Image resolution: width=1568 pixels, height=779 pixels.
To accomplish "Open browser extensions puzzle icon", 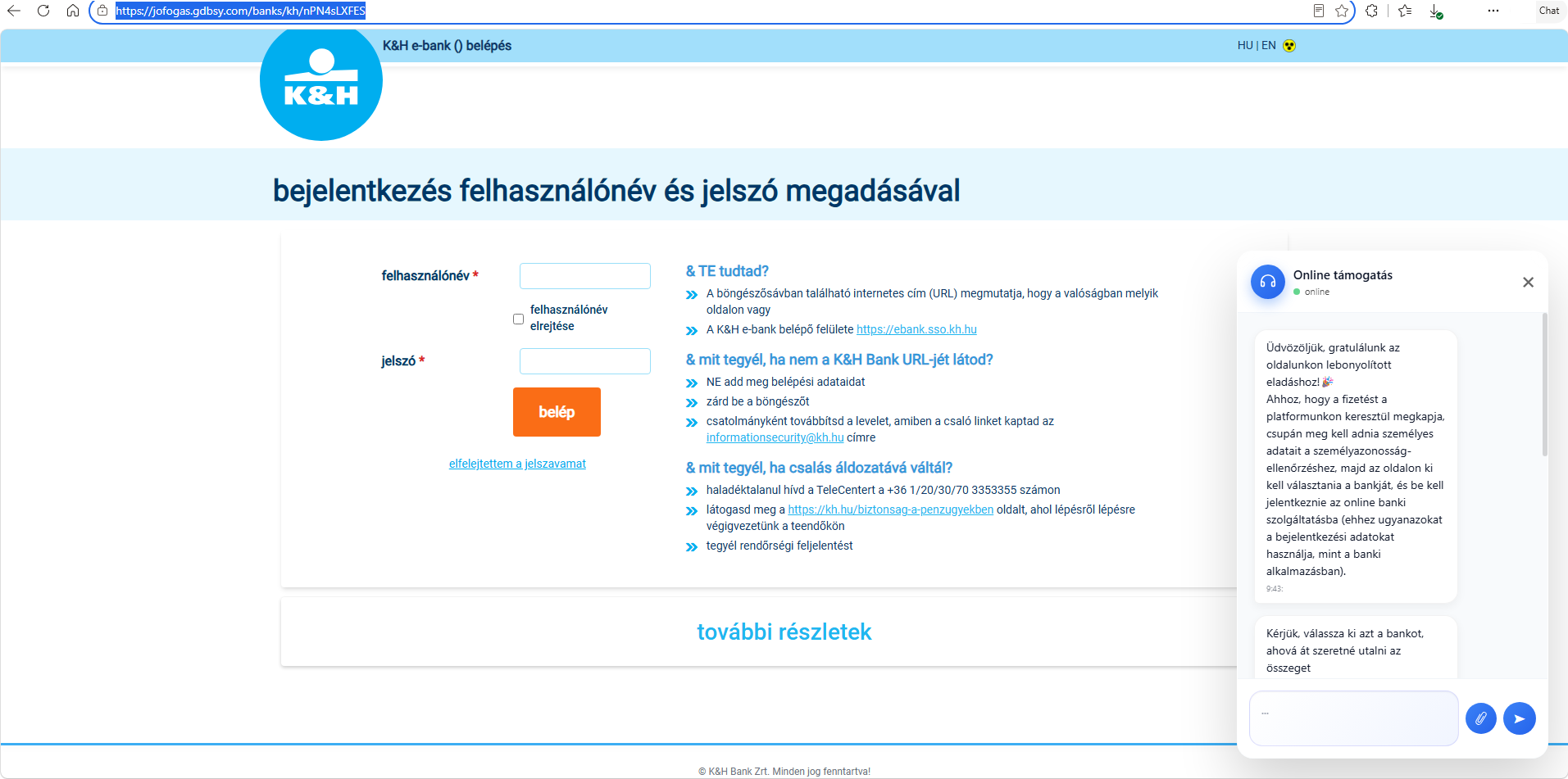I will pyautogui.click(x=1372, y=11).
